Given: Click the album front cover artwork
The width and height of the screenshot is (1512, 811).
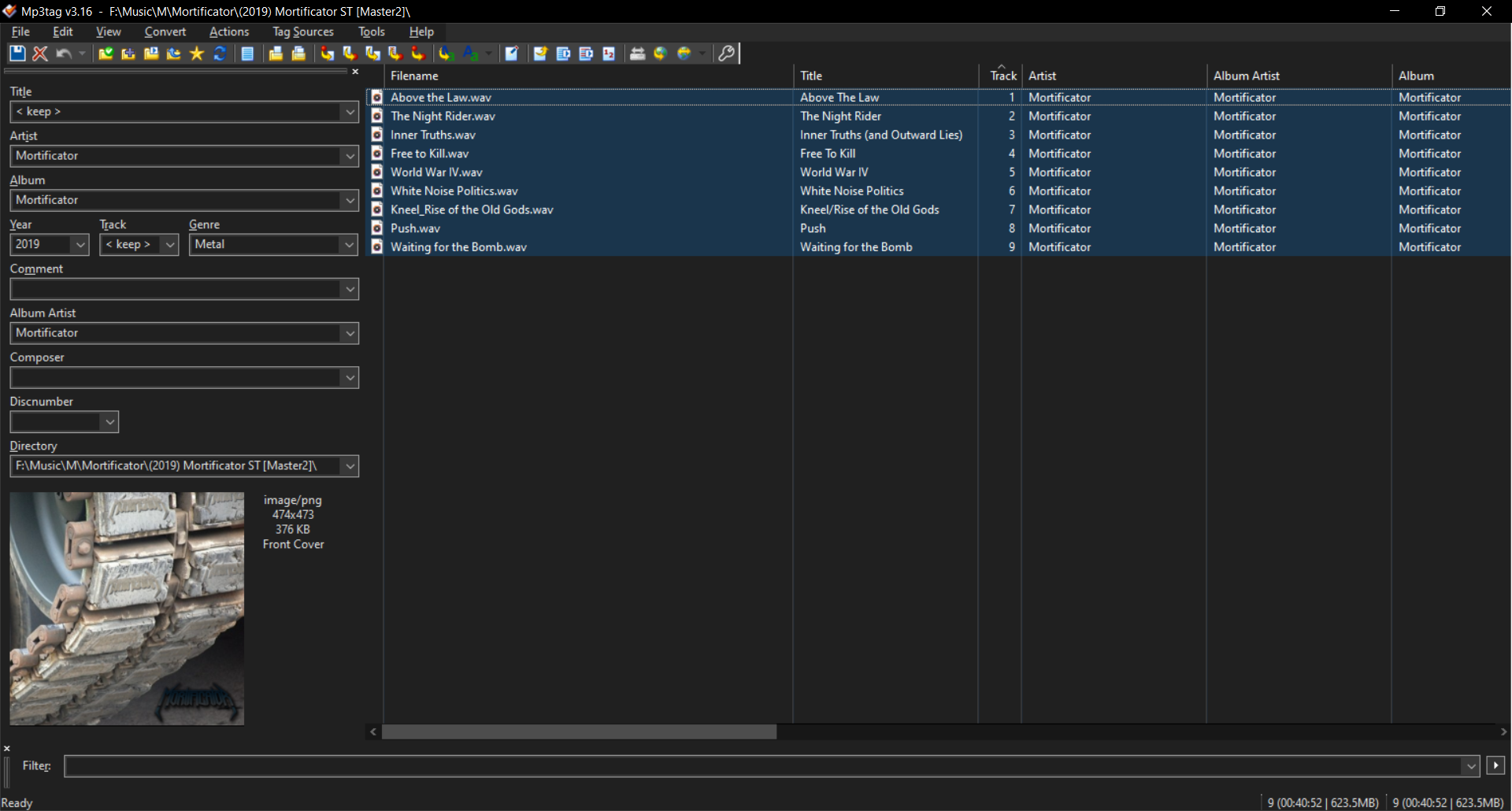Looking at the screenshot, I should pyautogui.click(x=127, y=609).
